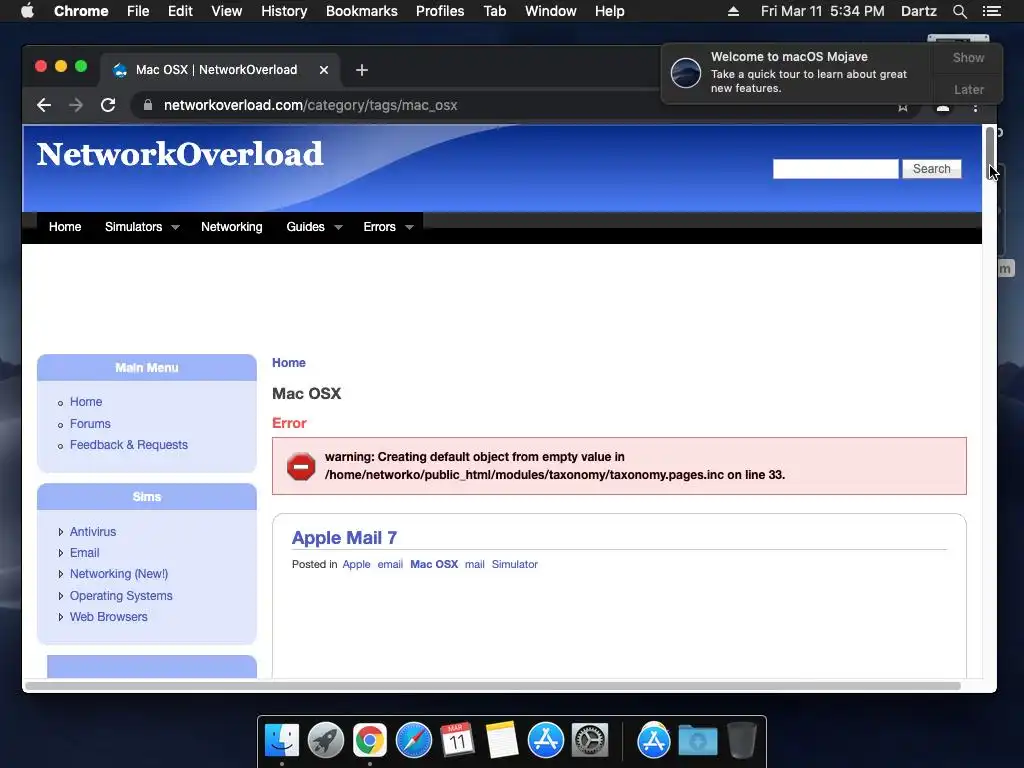Open a new tab with plus icon
Image resolution: width=1024 pixels, height=768 pixels.
click(x=362, y=70)
